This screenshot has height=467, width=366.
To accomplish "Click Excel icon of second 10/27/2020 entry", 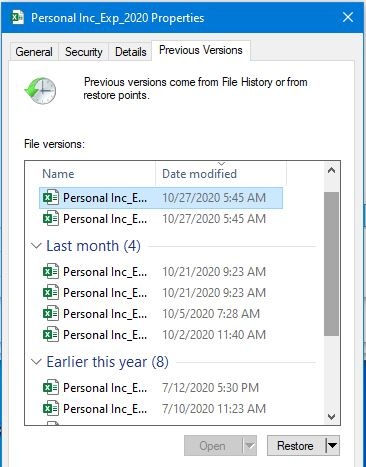I will click(x=51, y=219).
